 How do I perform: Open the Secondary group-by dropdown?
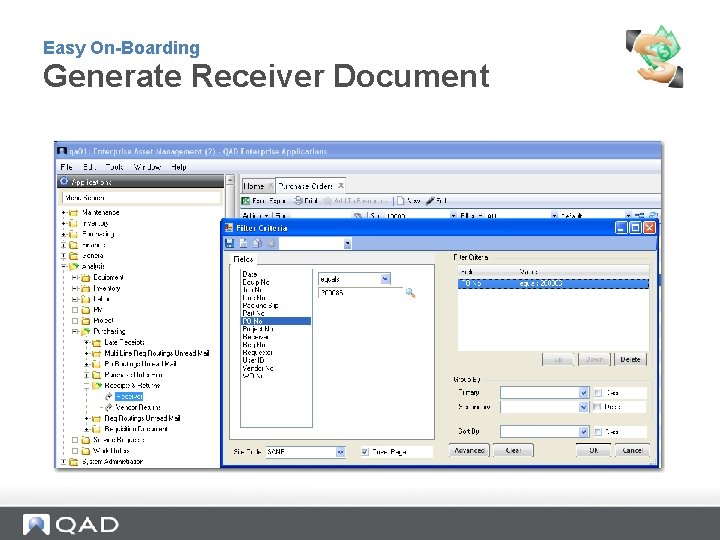584,407
